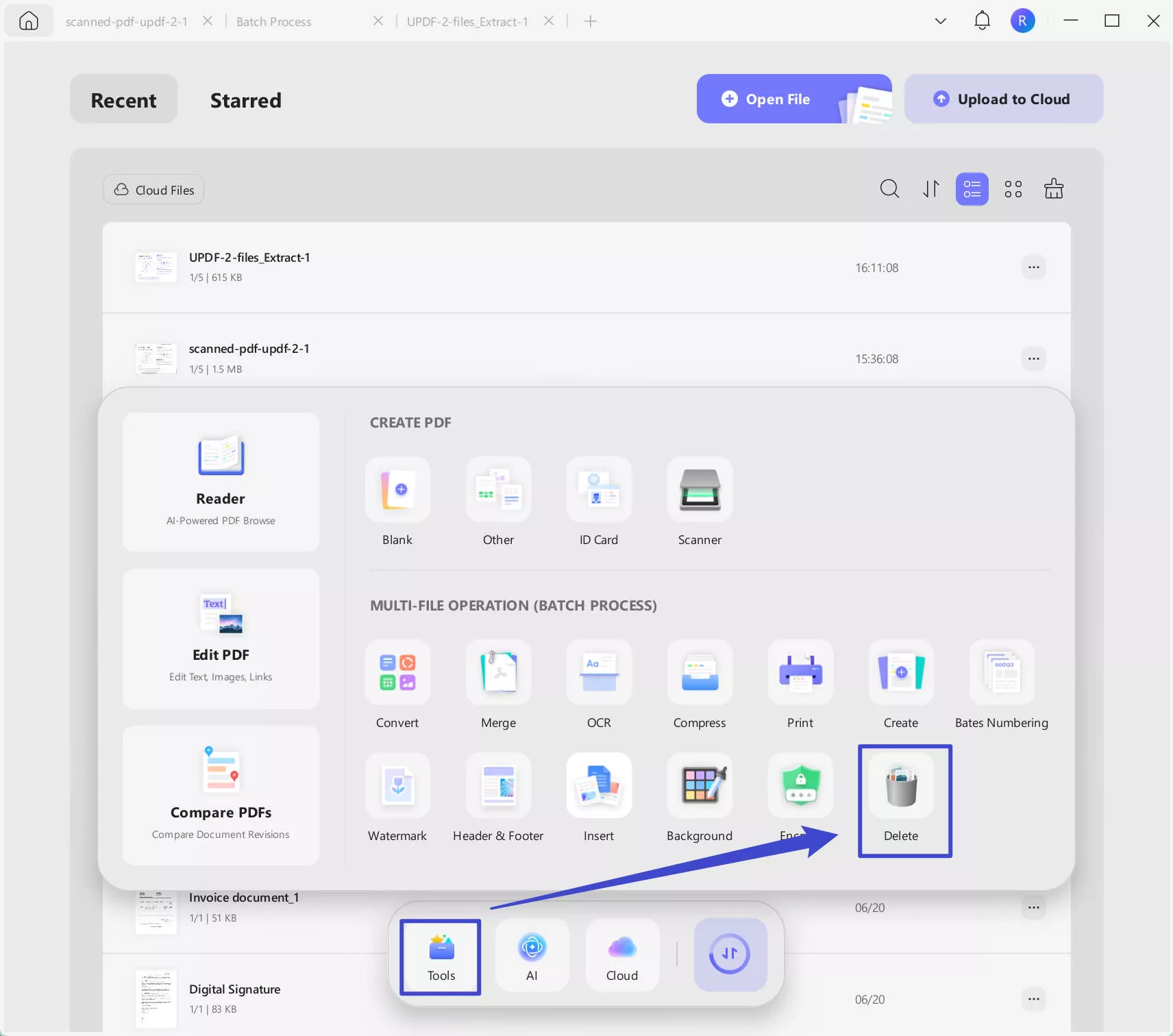Open the batch Background tool

tap(700, 785)
